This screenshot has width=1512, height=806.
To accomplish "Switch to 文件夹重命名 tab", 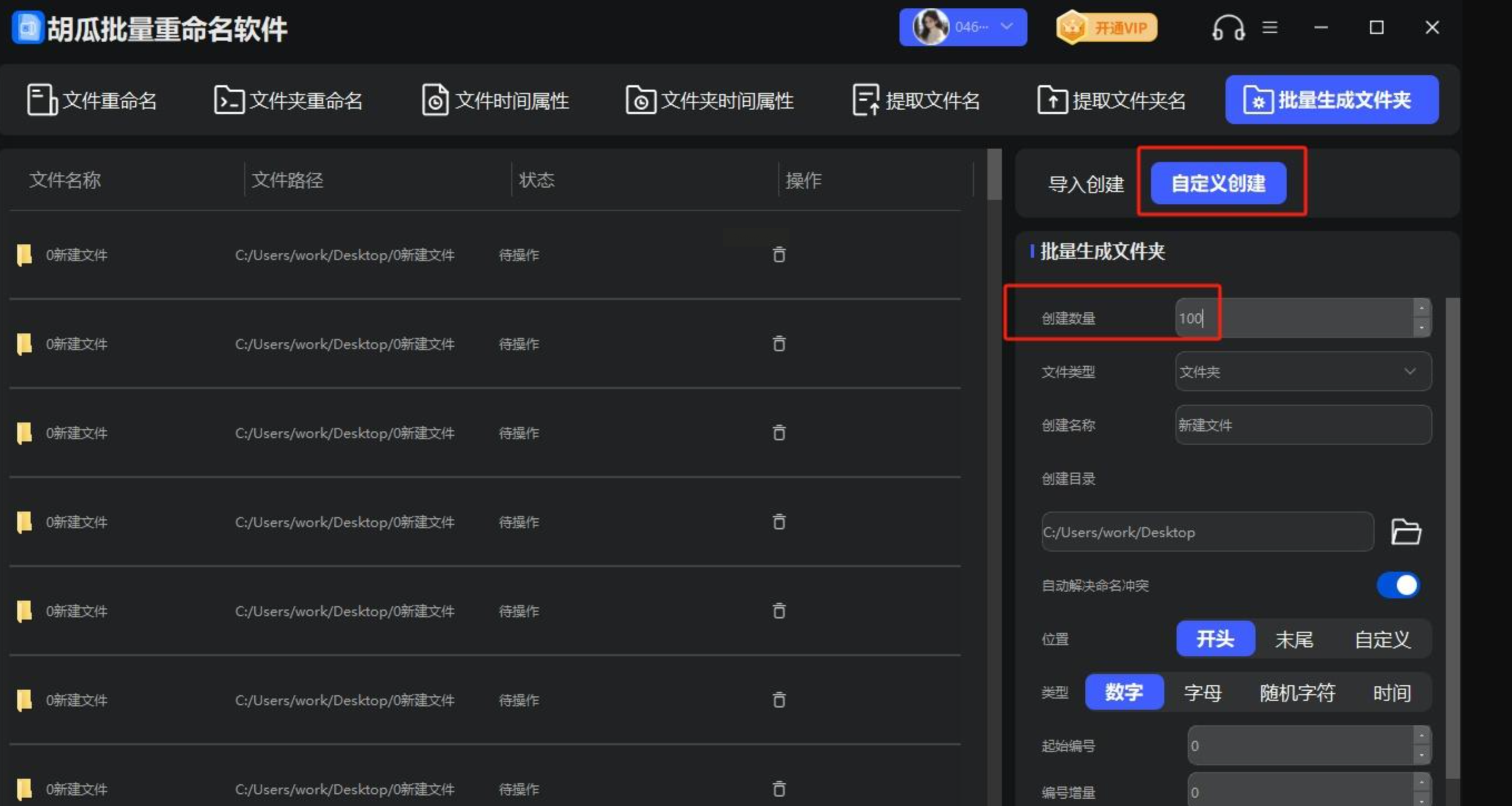I will pyautogui.click(x=288, y=100).
